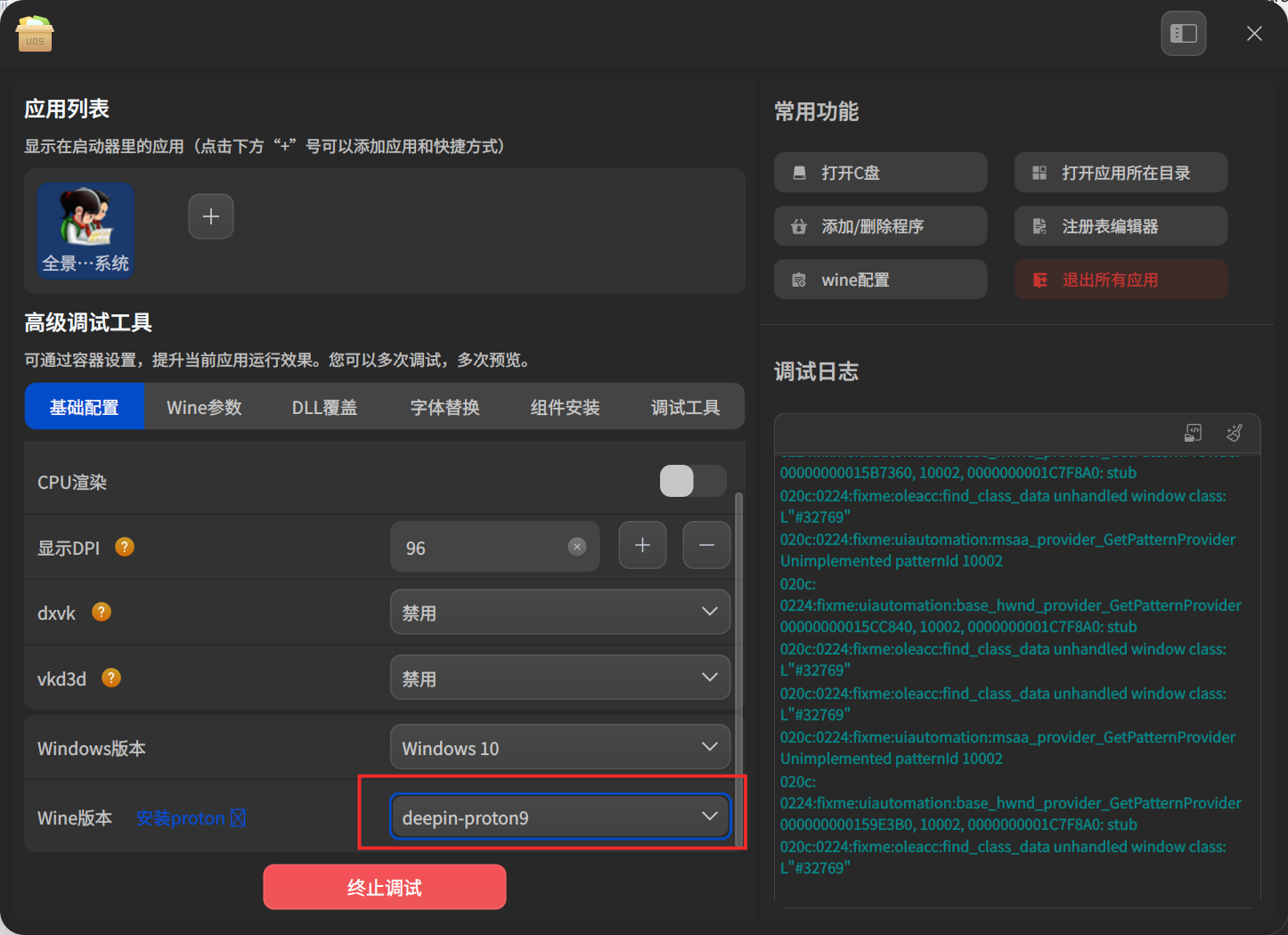Click the UOS package app icon
1288x935 pixels.
click(35, 34)
